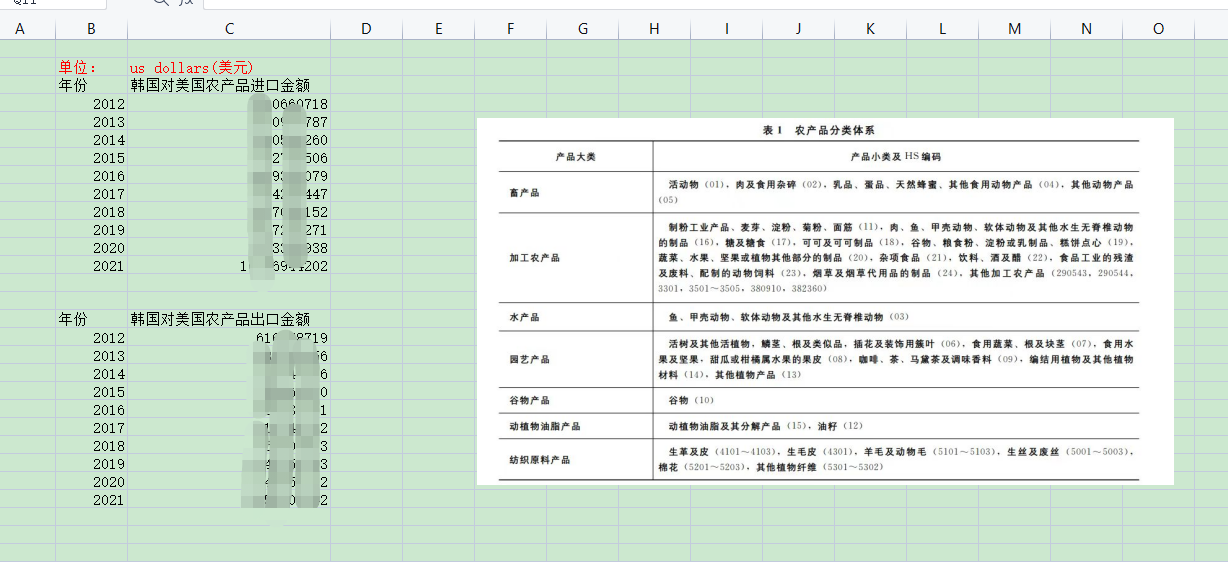
Task: Select column N header
Action: pyautogui.click(x=1086, y=29)
